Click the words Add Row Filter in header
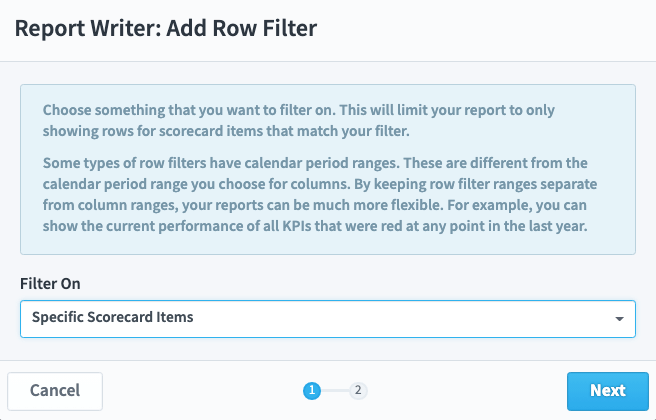The height and width of the screenshot is (420, 656). 242,28
